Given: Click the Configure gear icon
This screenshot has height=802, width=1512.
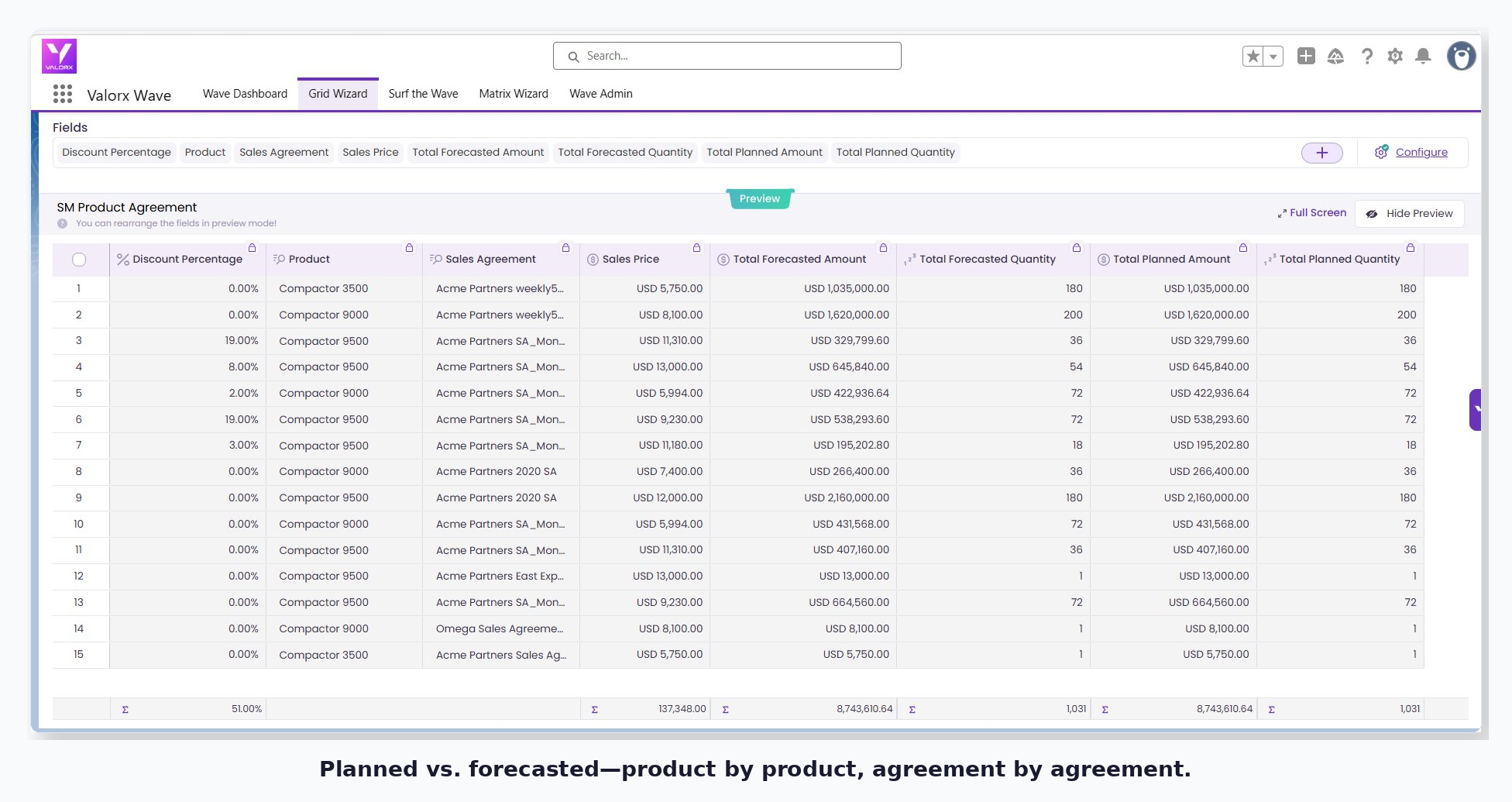Looking at the screenshot, I should pos(1381,152).
